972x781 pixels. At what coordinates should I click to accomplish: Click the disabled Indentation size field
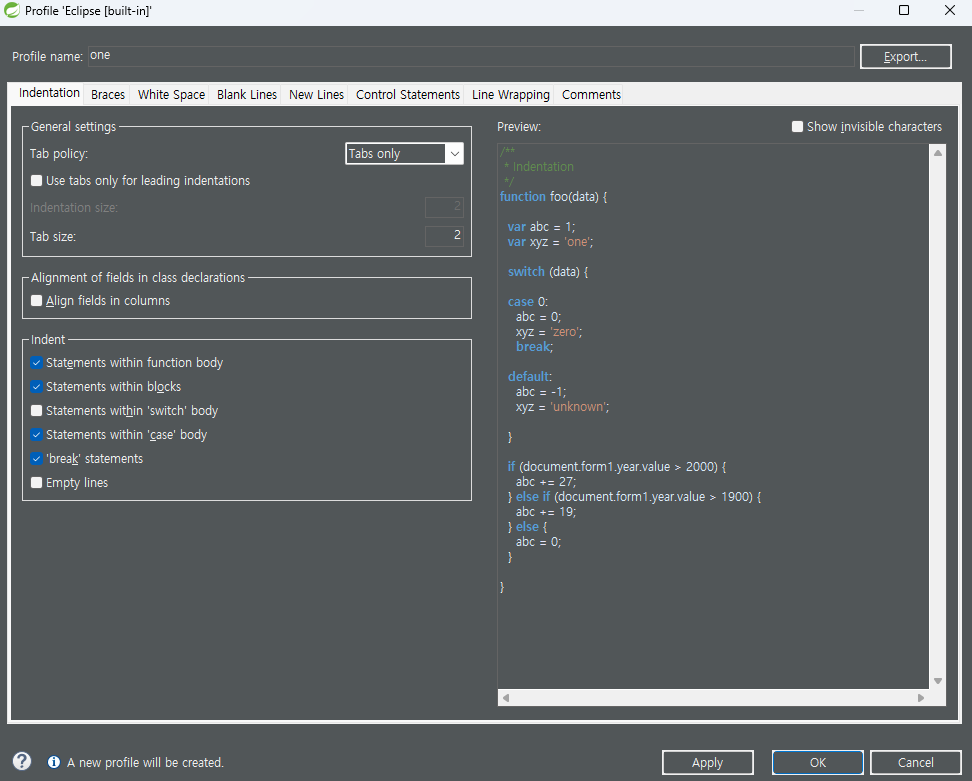coord(444,207)
